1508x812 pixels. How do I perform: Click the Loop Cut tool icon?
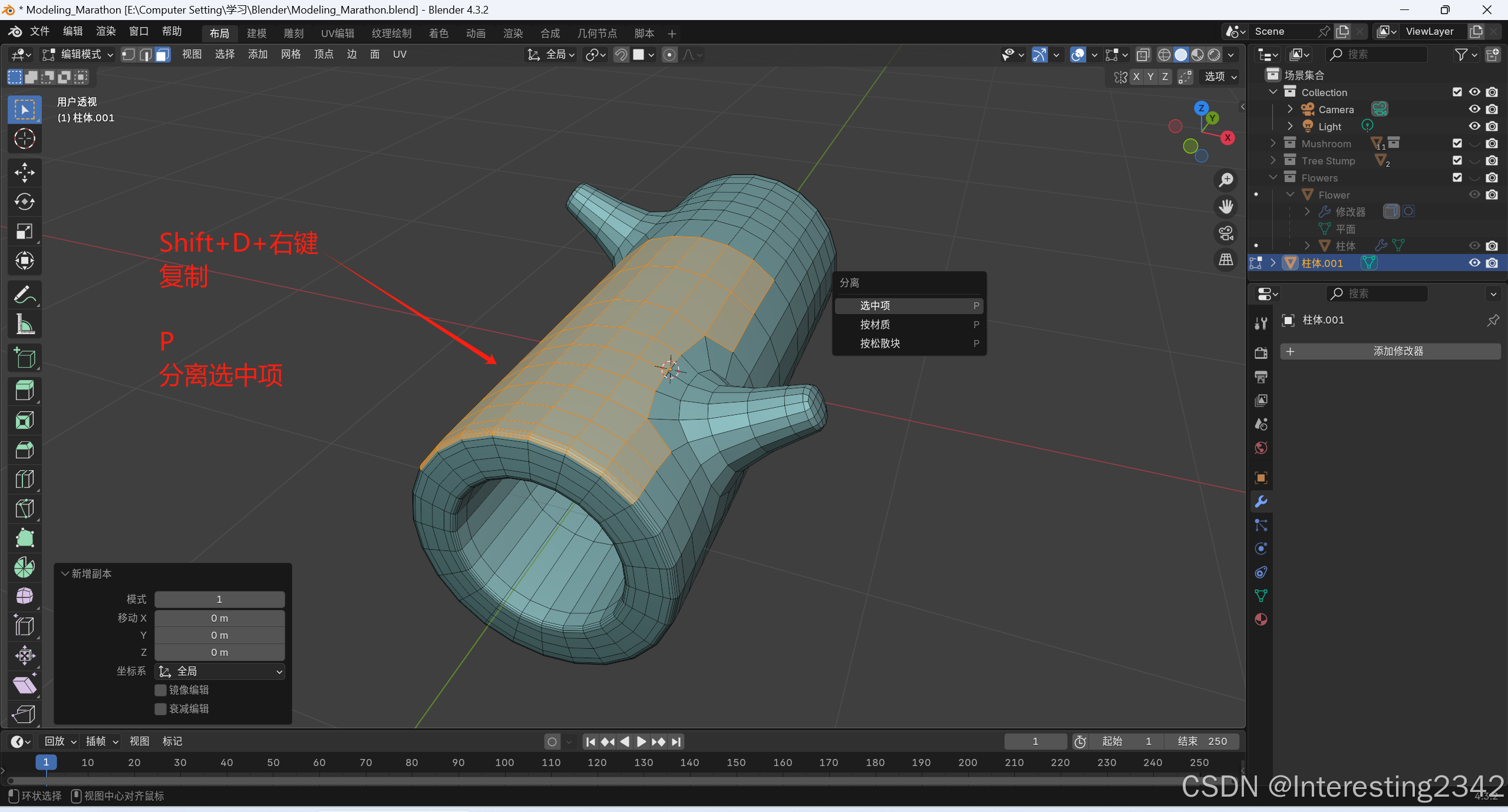24,479
